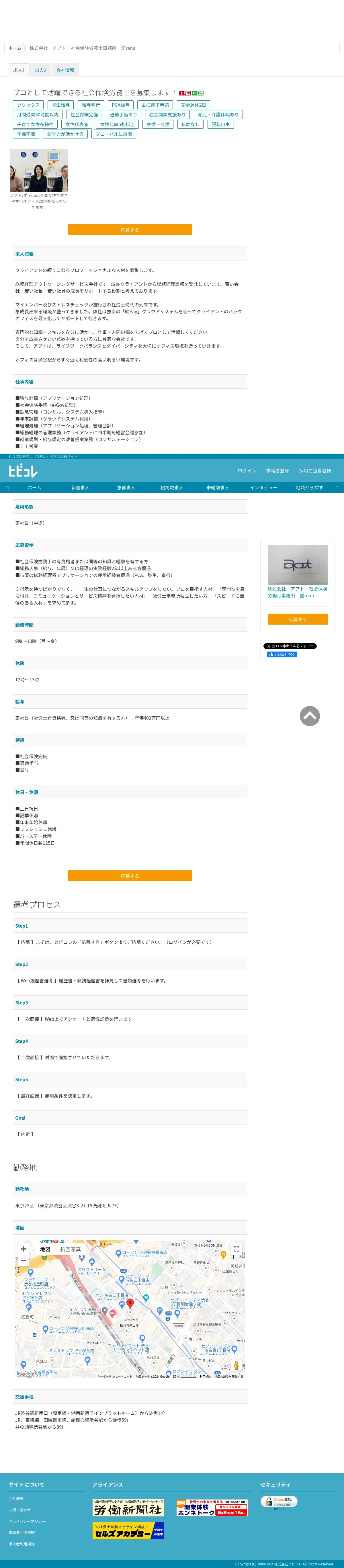Screen dimensions: 344x1568
Task: Switch to the 求人1 tab
Action: click(x=19, y=70)
